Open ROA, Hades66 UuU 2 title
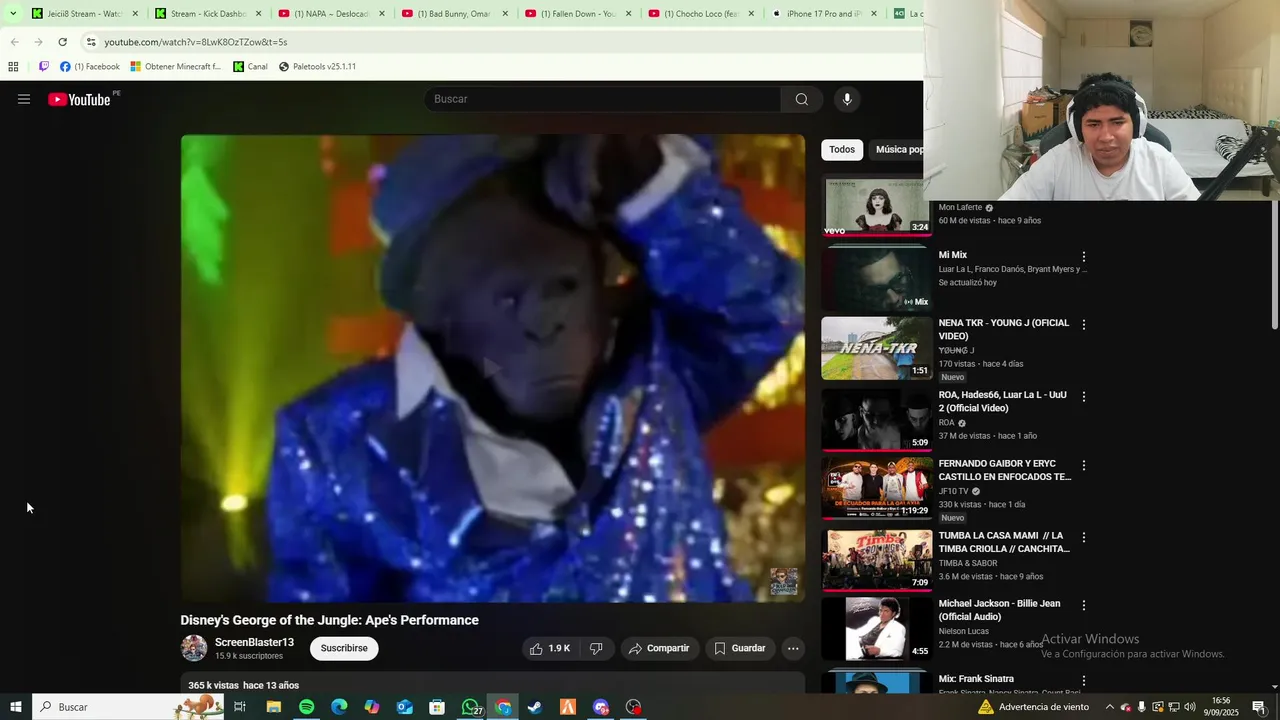The width and height of the screenshot is (1280, 720). [1002, 401]
